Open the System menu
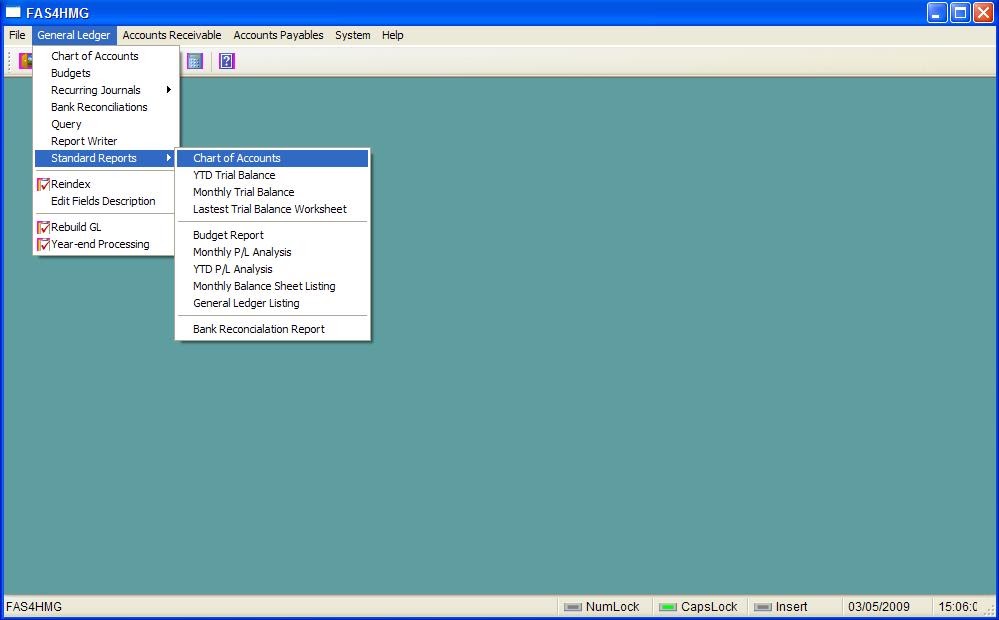The height and width of the screenshot is (620, 999). click(352, 35)
